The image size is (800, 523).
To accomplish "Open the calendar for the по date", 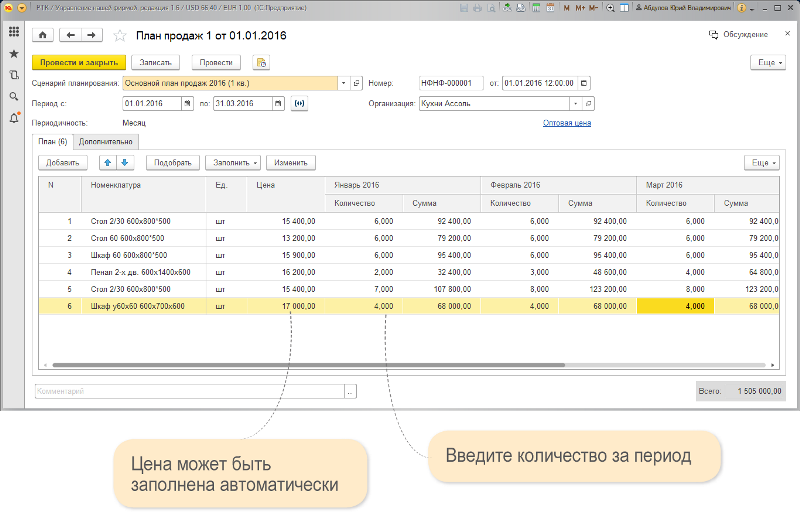I will (x=278, y=104).
